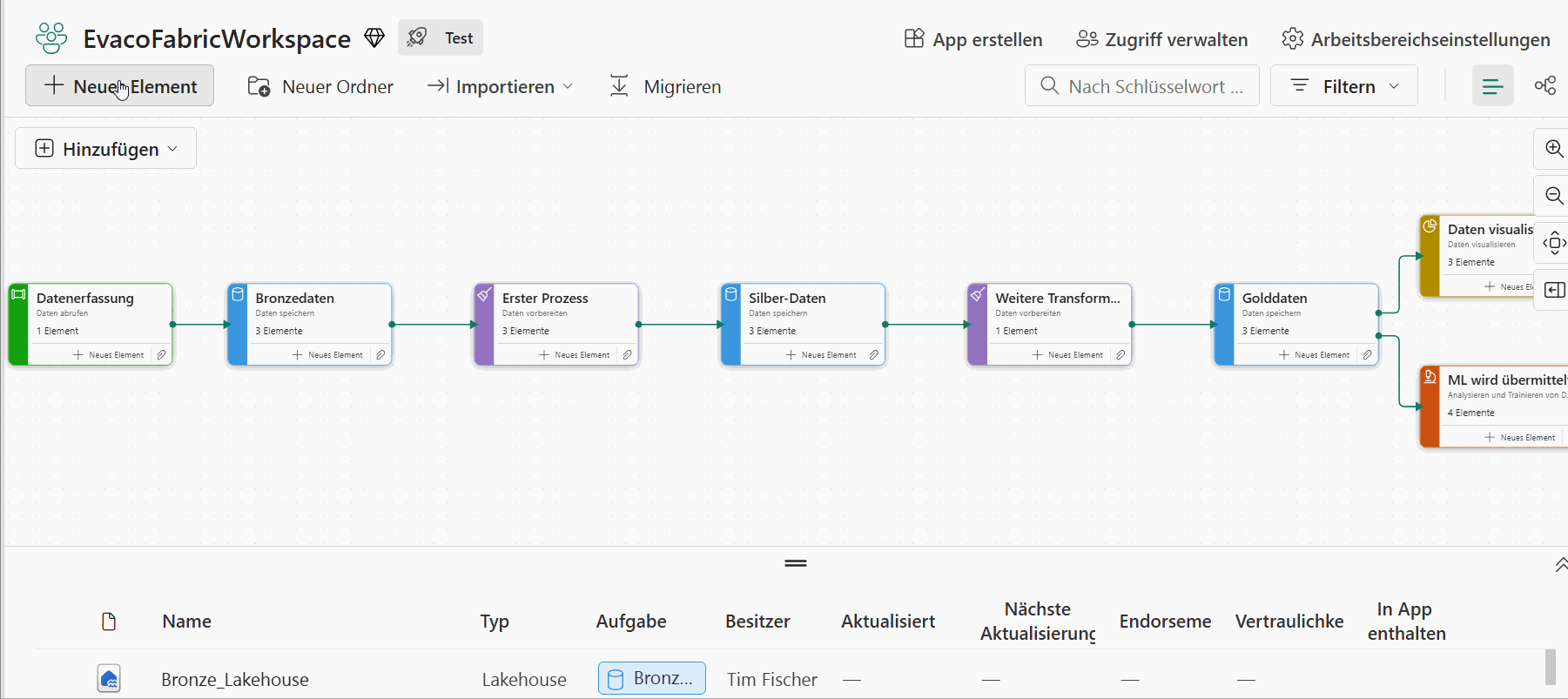Open Arbeitsbereichseinstellungen via the gear icon
This screenshot has height=699, width=1568.
[x=1293, y=39]
